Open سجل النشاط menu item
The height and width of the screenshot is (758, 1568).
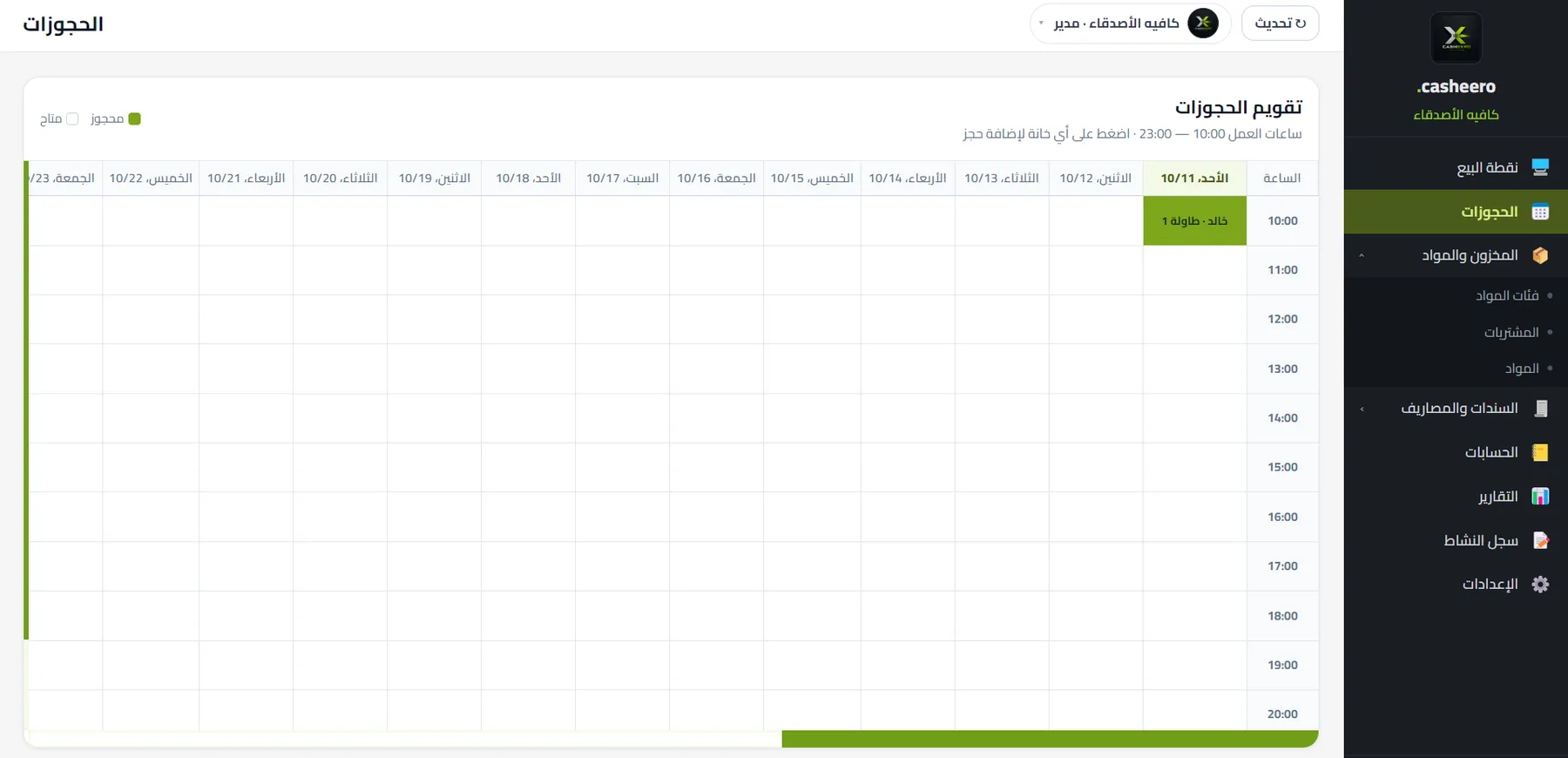1456,540
